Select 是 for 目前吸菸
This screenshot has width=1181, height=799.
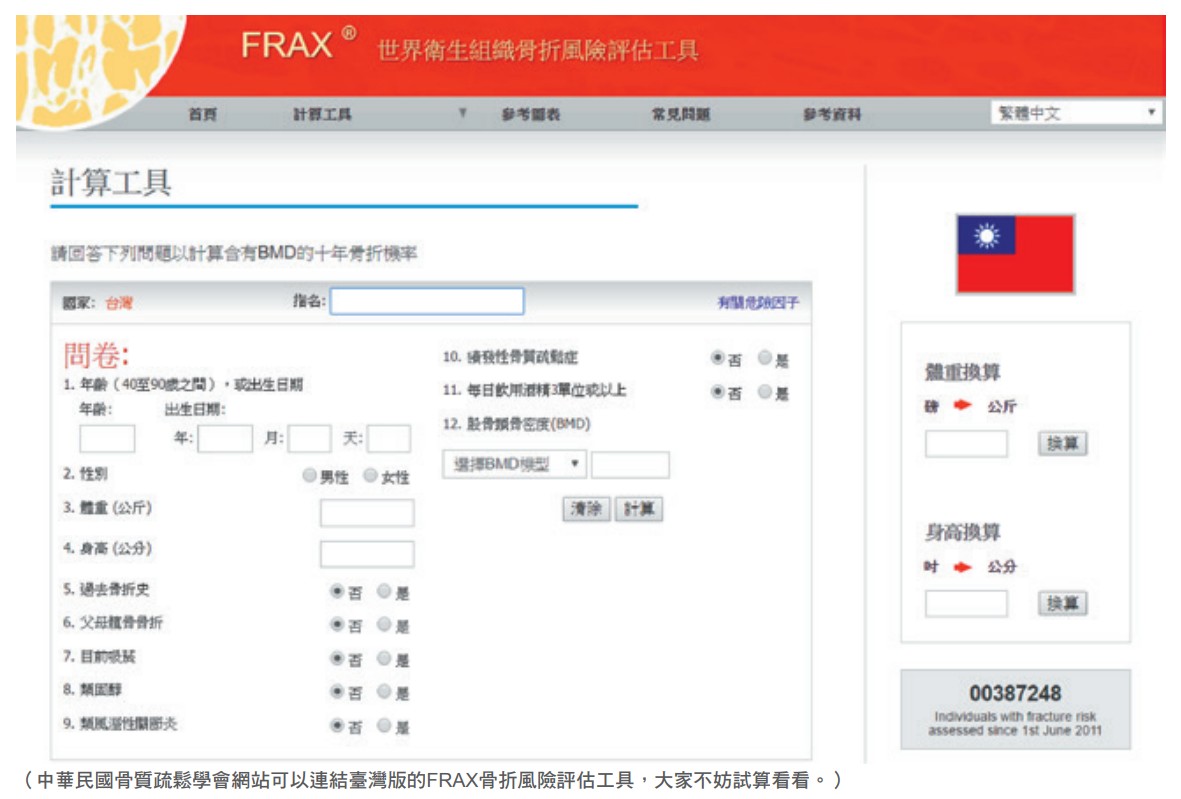[x=383, y=658]
